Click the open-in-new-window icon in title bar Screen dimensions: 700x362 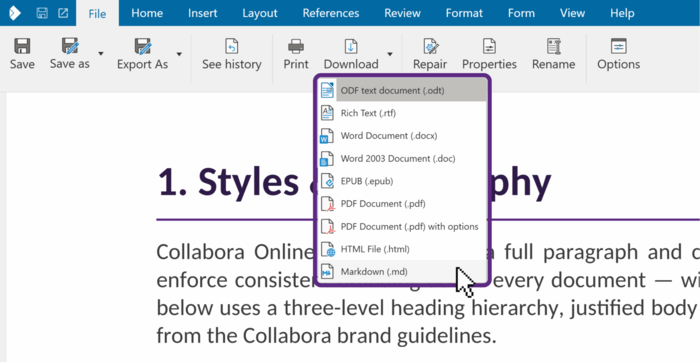63,13
